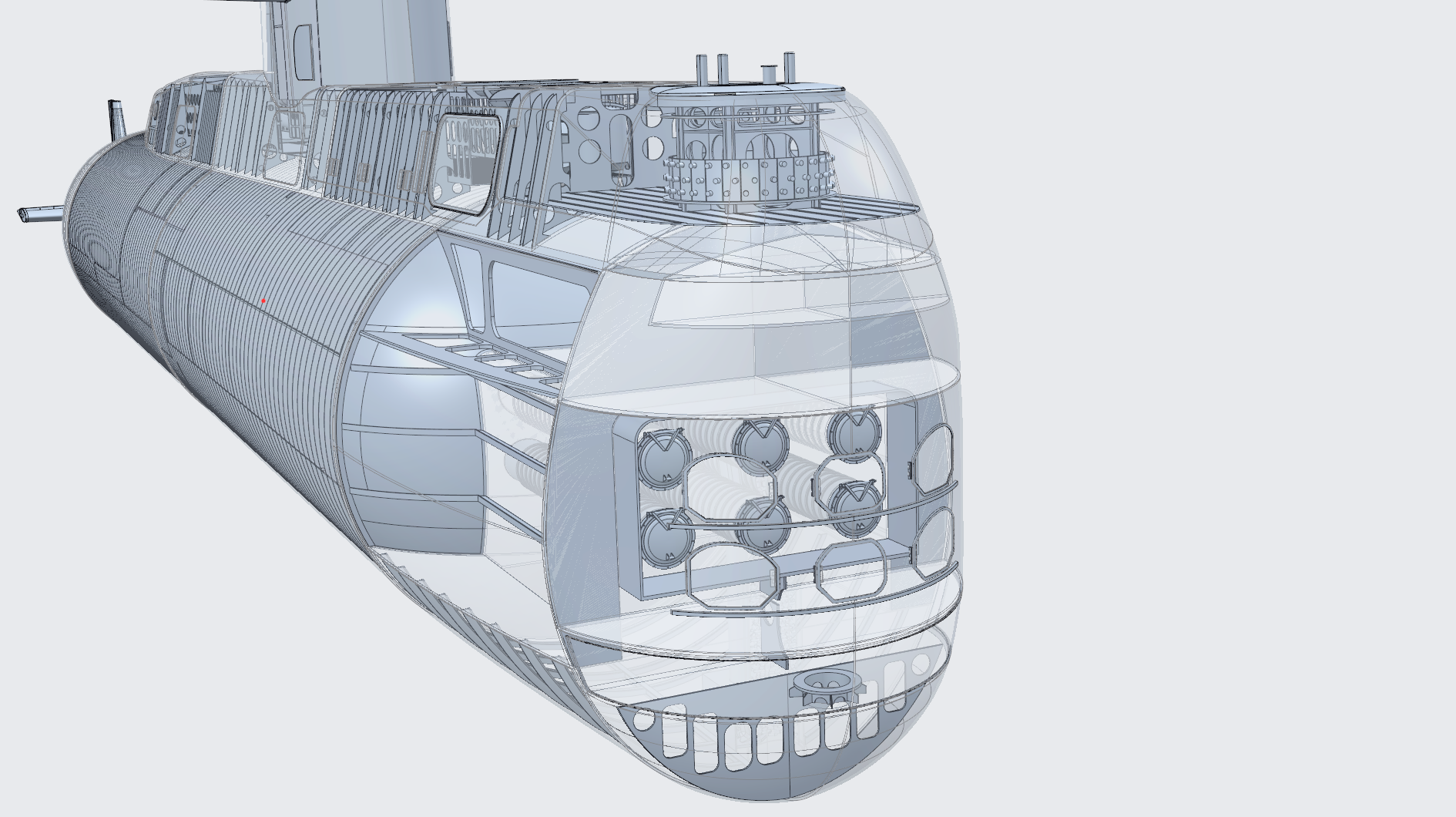
Task: Select the top-right torpedo tube door
Action: click(854, 432)
